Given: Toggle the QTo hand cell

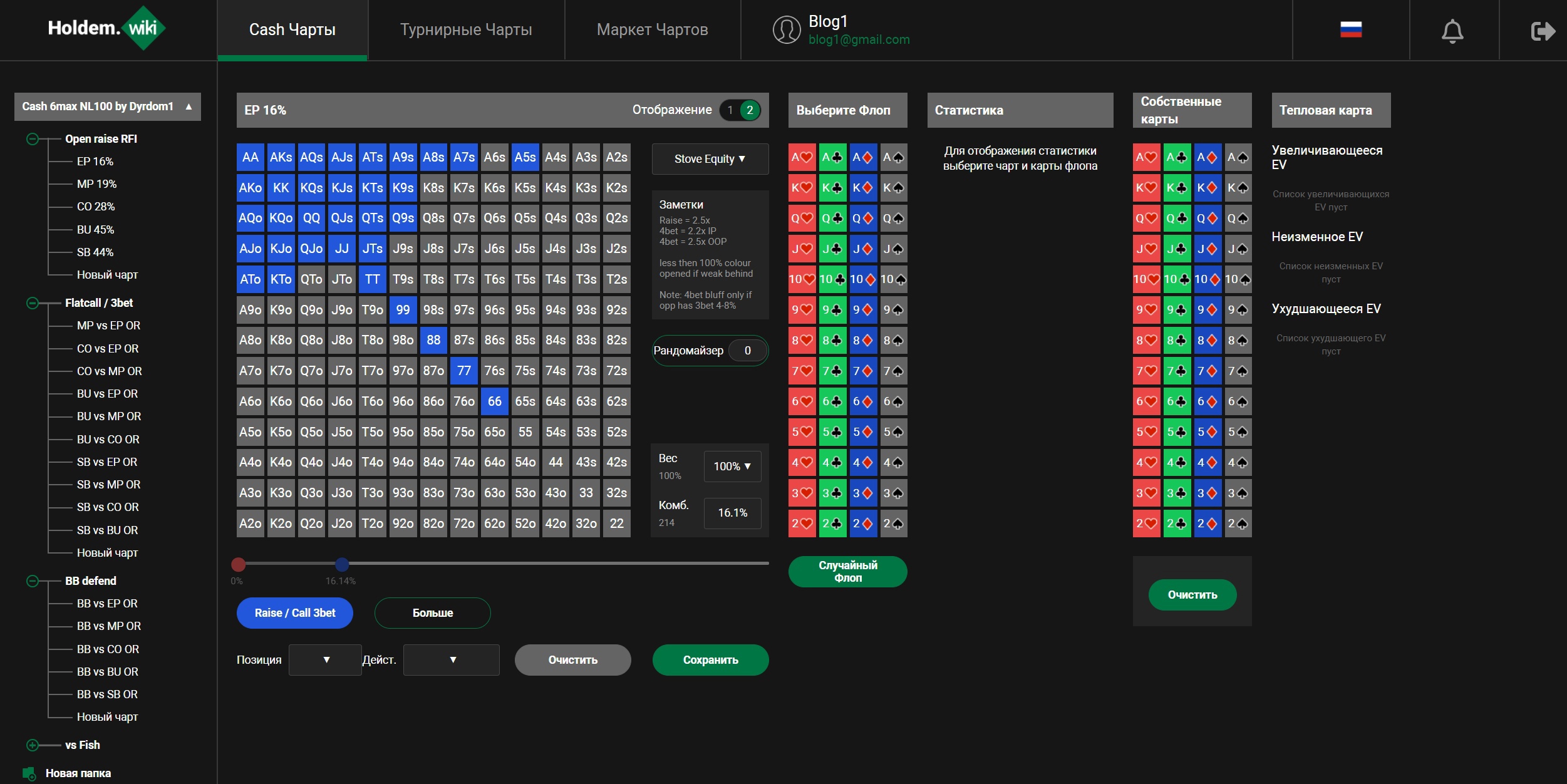Looking at the screenshot, I should pos(311,279).
